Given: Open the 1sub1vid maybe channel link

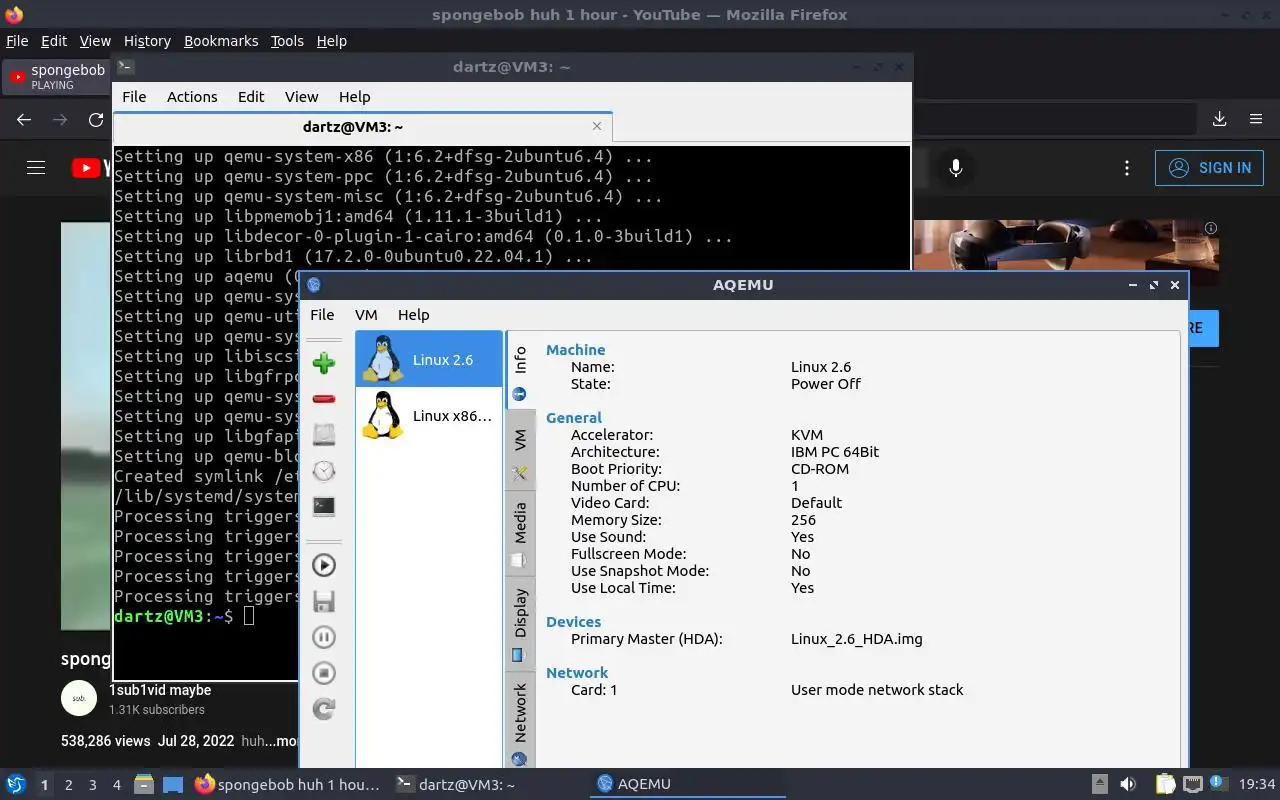Looking at the screenshot, I should [x=160, y=690].
